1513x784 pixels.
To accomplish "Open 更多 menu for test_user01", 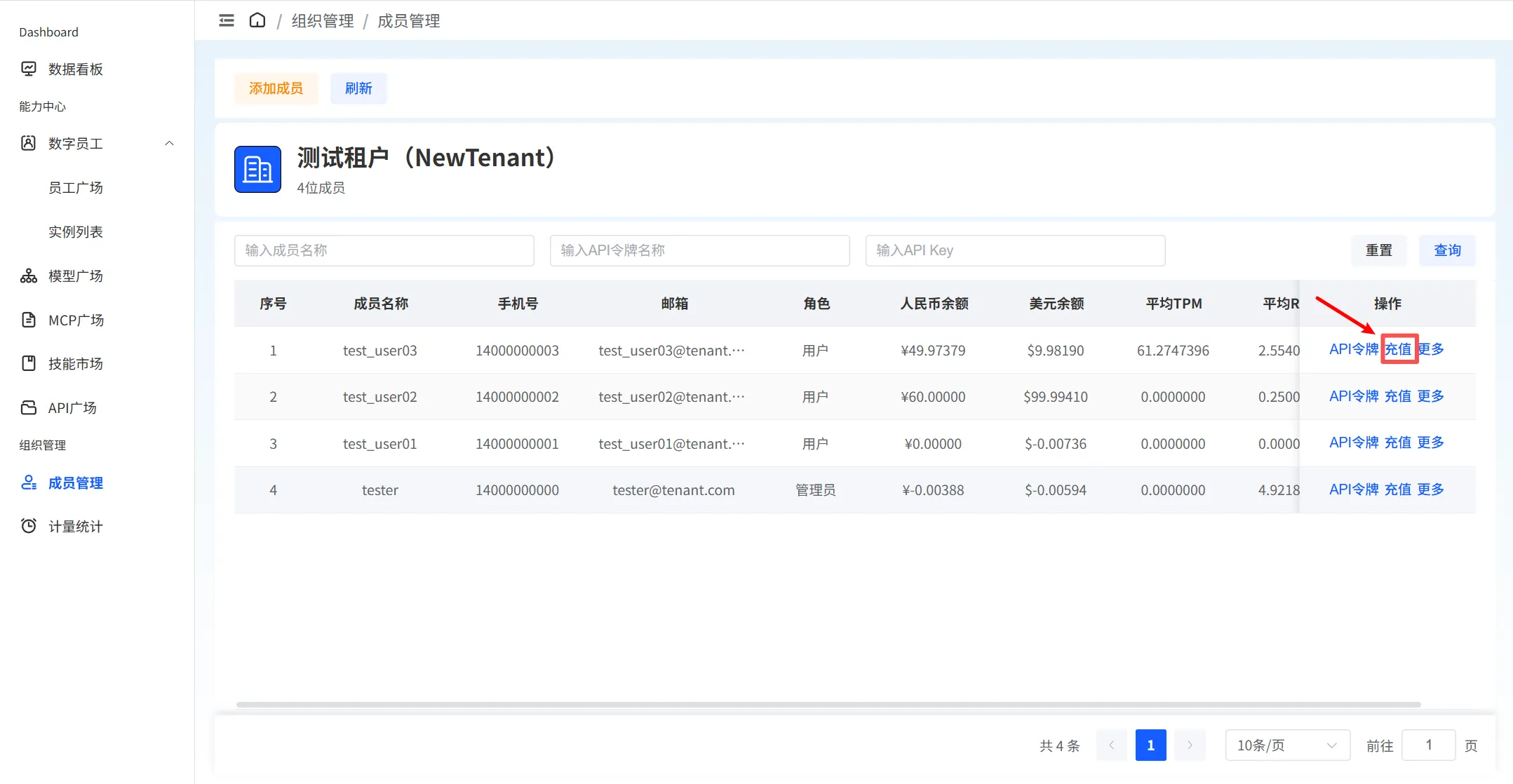I will click(1431, 442).
